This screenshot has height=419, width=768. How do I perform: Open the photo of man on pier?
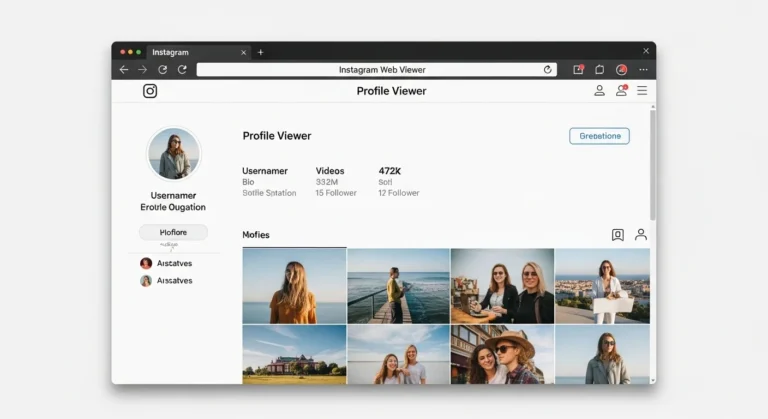(x=398, y=286)
